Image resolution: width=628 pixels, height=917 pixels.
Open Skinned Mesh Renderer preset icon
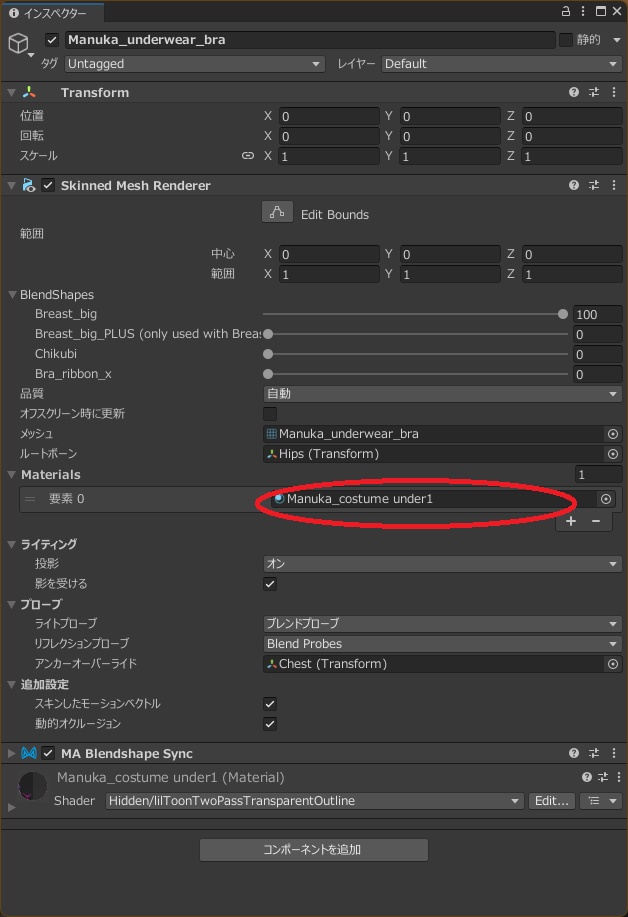(594, 185)
